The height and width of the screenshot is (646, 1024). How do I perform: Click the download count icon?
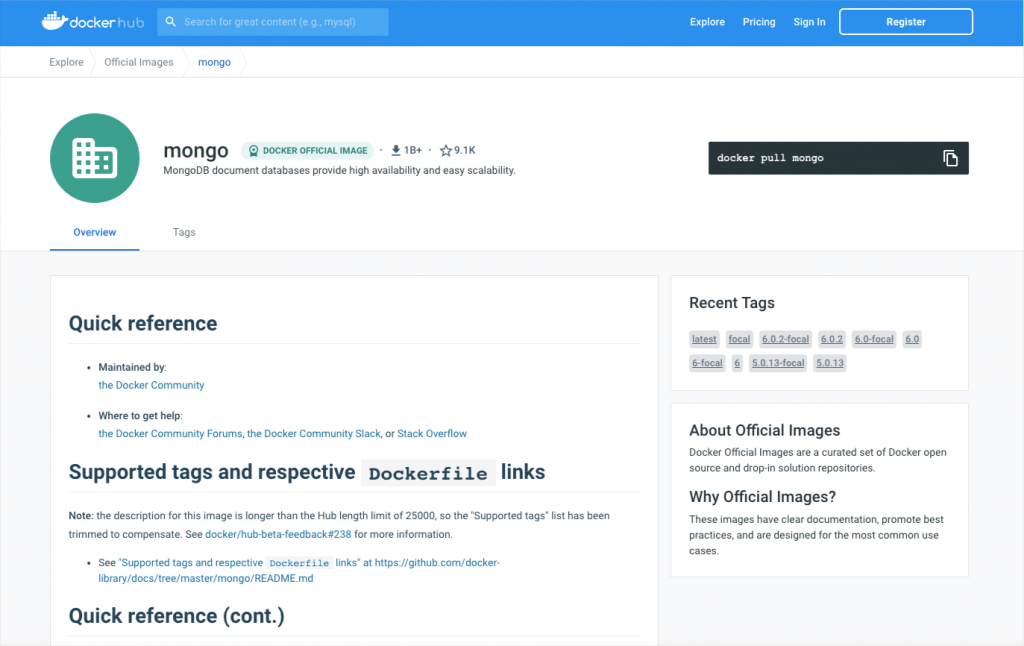point(396,150)
